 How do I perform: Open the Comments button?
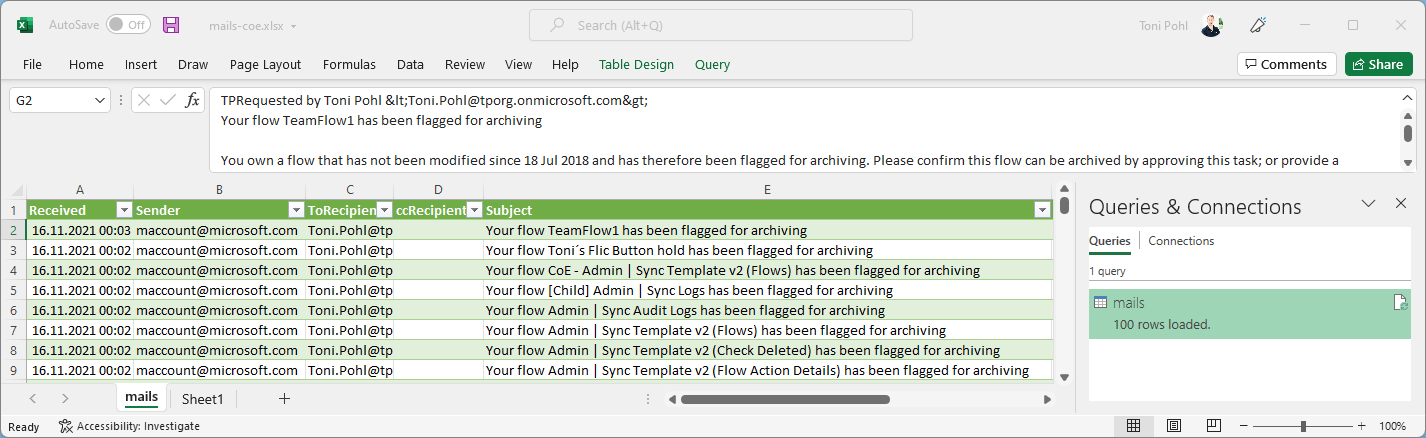point(1286,64)
